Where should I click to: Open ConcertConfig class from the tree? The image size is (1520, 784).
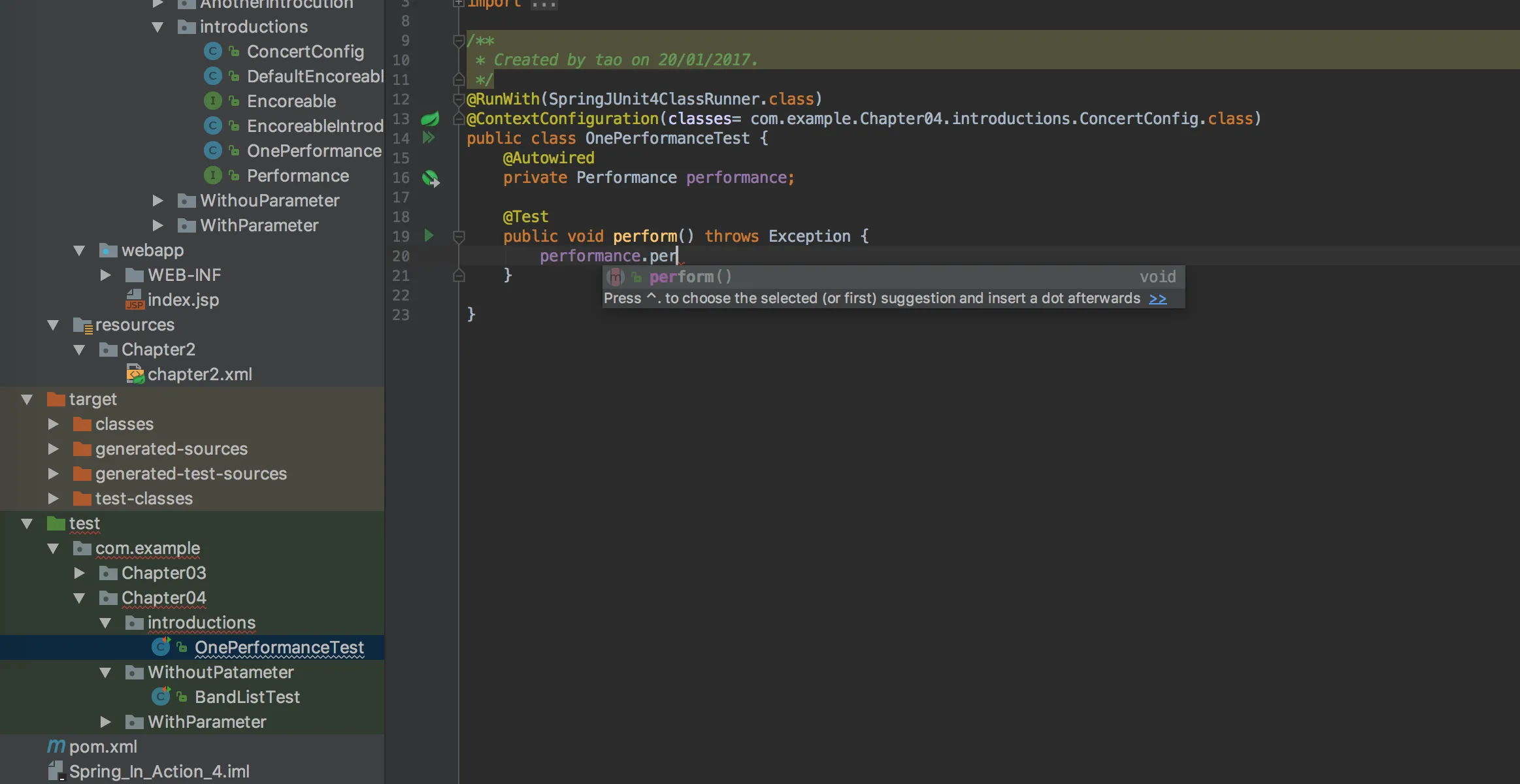305,52
